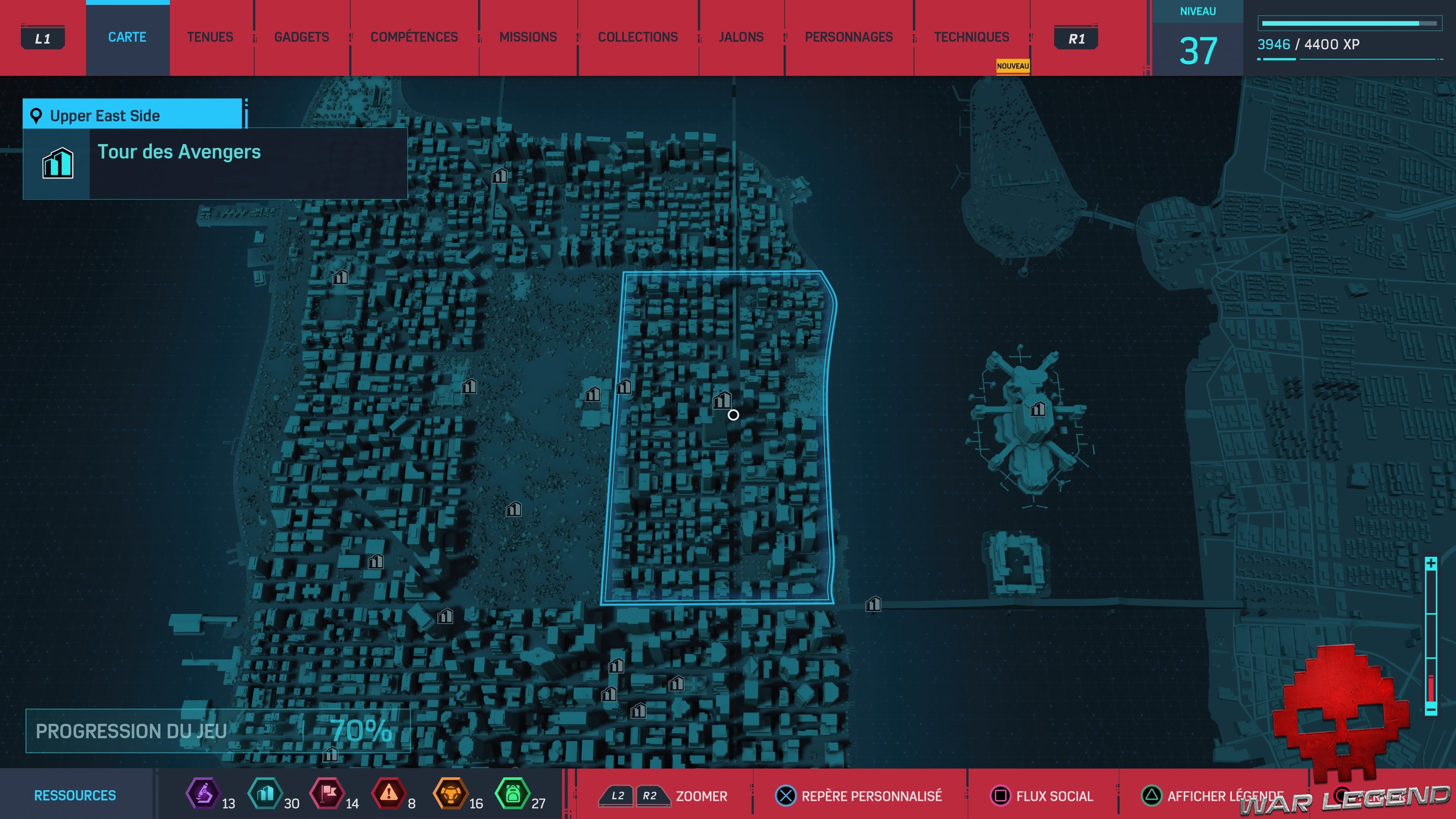Open the Collections tab
The height and width of the screenshot is (819, 1456).
pyautogui.click(x=637, y=37)
